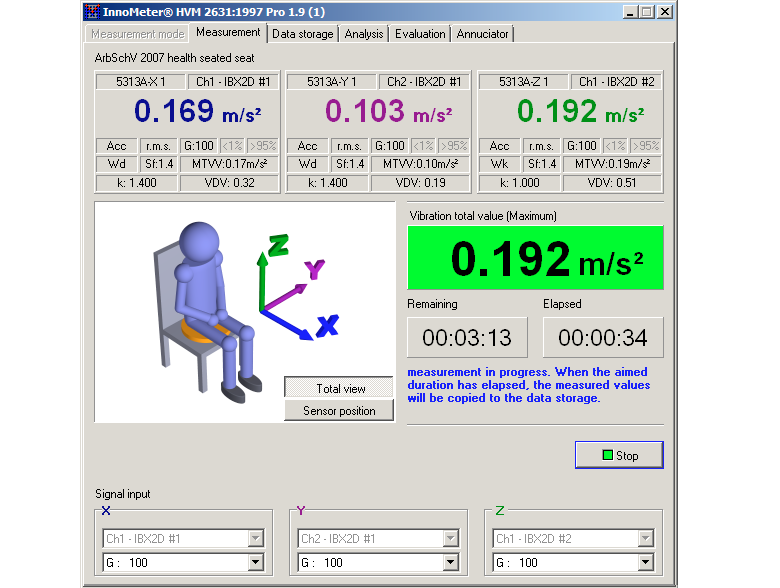Image resolution: width=780 pixels, height=588 pixels.
Task: Maximize the InnoMeter window
Action: [x=645, y=12]
